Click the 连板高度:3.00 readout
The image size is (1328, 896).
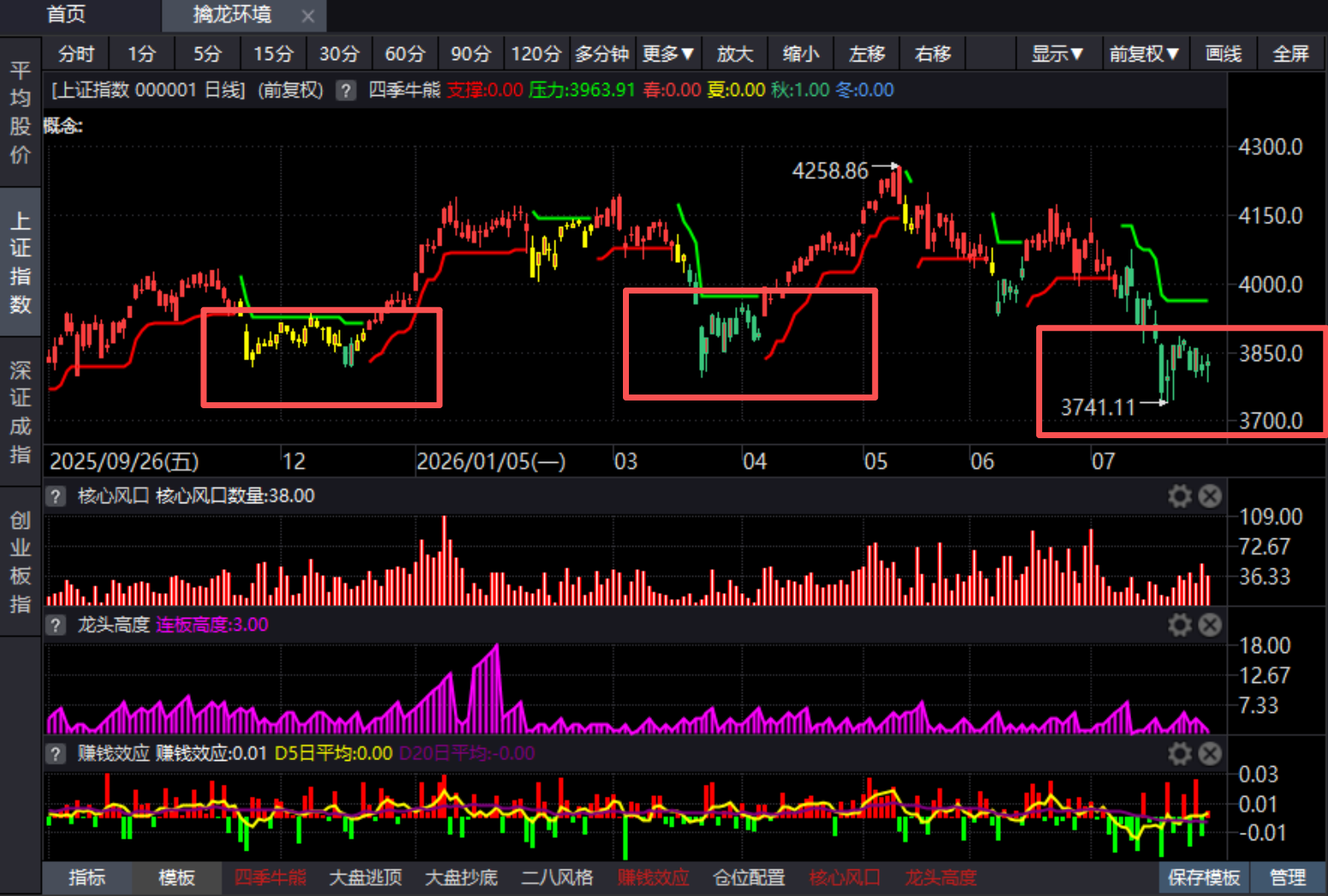(x=212, y=626)
